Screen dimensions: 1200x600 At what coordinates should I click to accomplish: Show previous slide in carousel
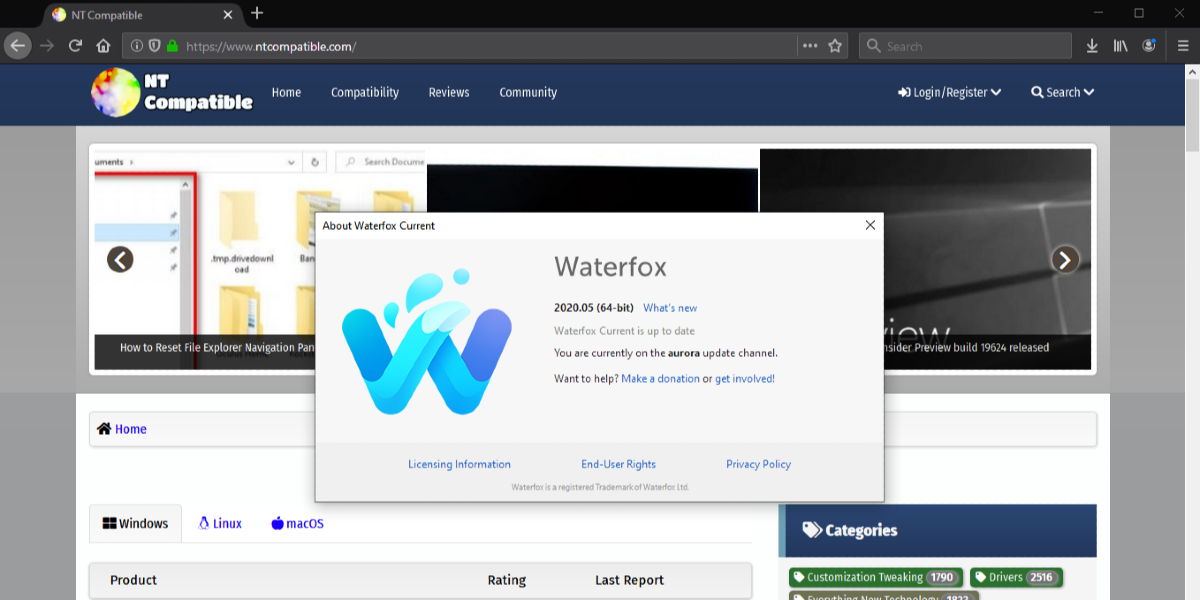click(120, 260)
